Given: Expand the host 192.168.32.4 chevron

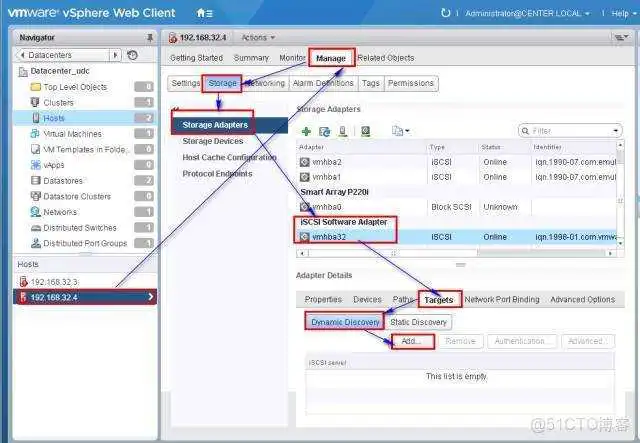Looking at the screenshot, I should pyautogui.click(x=150, y=297).
